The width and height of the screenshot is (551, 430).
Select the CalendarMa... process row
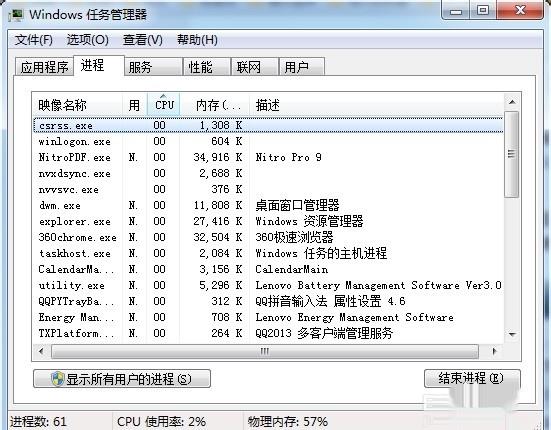coord(268,269)
